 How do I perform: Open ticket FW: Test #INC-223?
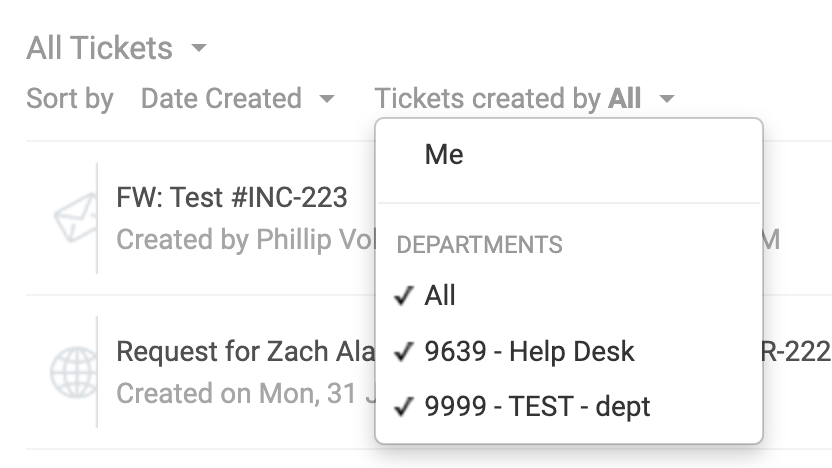click(x=232, y=197)
